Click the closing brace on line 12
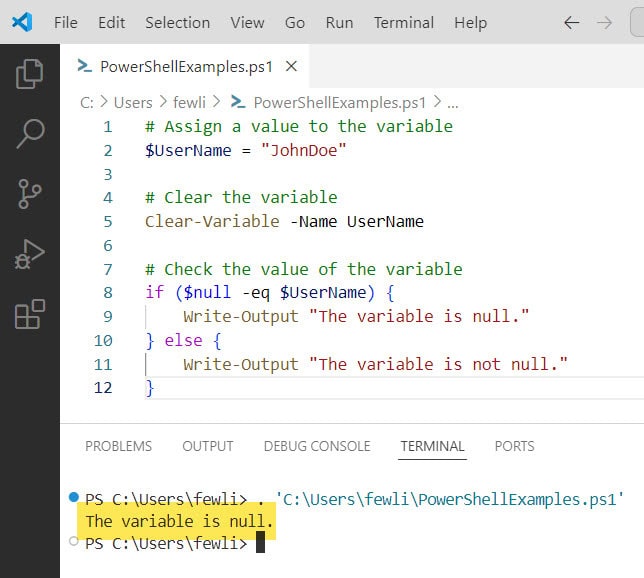Viewport: 644px width, 578px height. click(150, 388)
